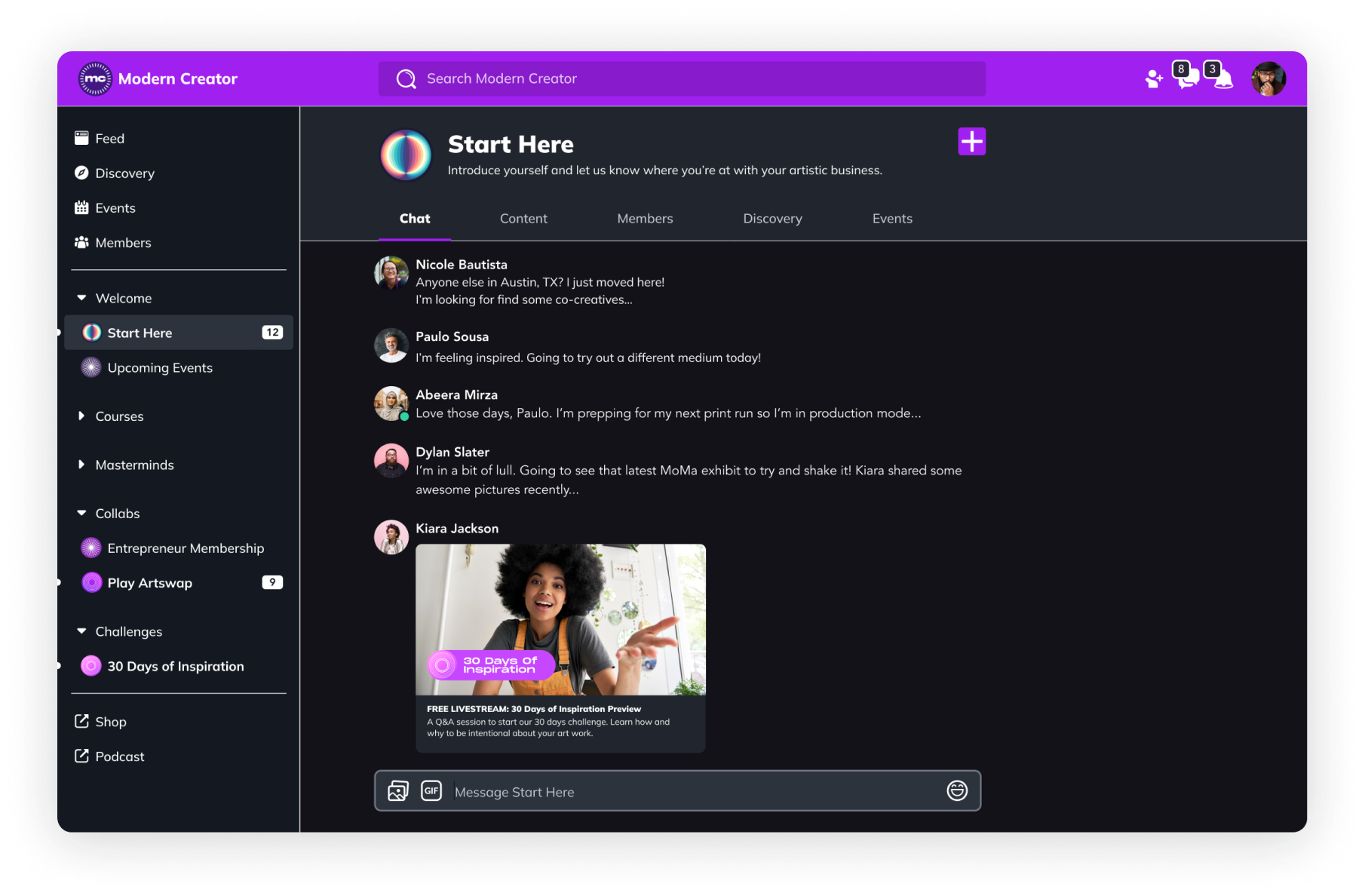This screenshot has width=1365, height=896.
Task: Click the Shop external link icon
Action: (81, 721)
